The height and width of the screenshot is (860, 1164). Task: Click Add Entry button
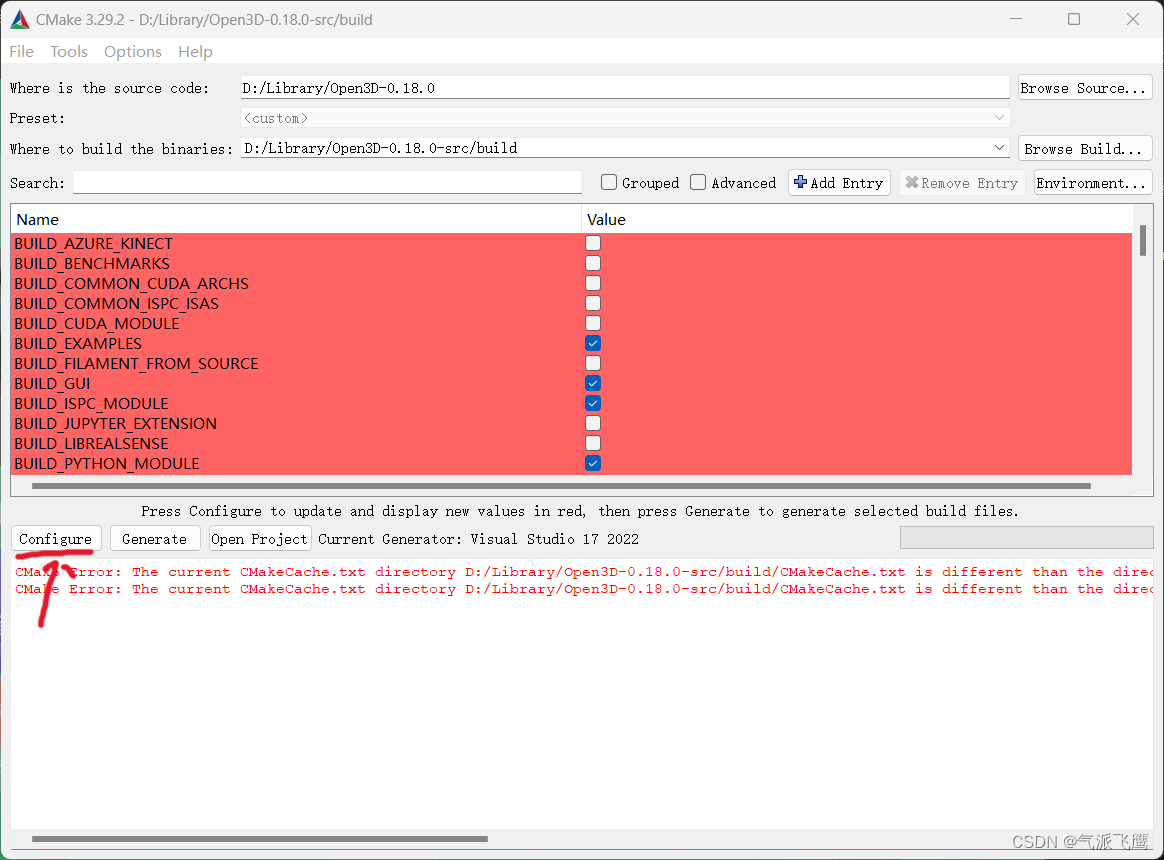tap(839, 183)
